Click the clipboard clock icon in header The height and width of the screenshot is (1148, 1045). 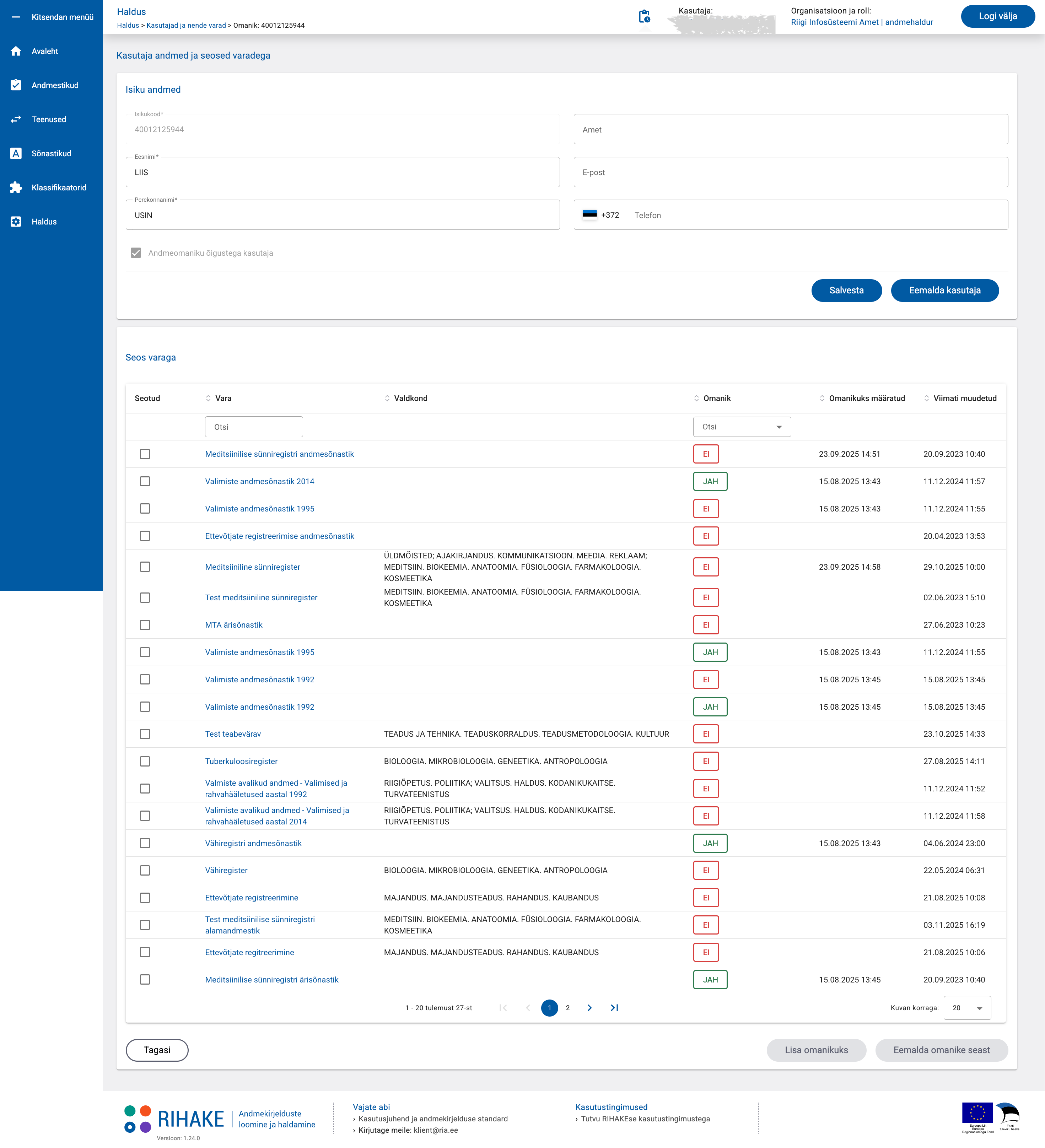pyautogui.click(x=644, y=16)
